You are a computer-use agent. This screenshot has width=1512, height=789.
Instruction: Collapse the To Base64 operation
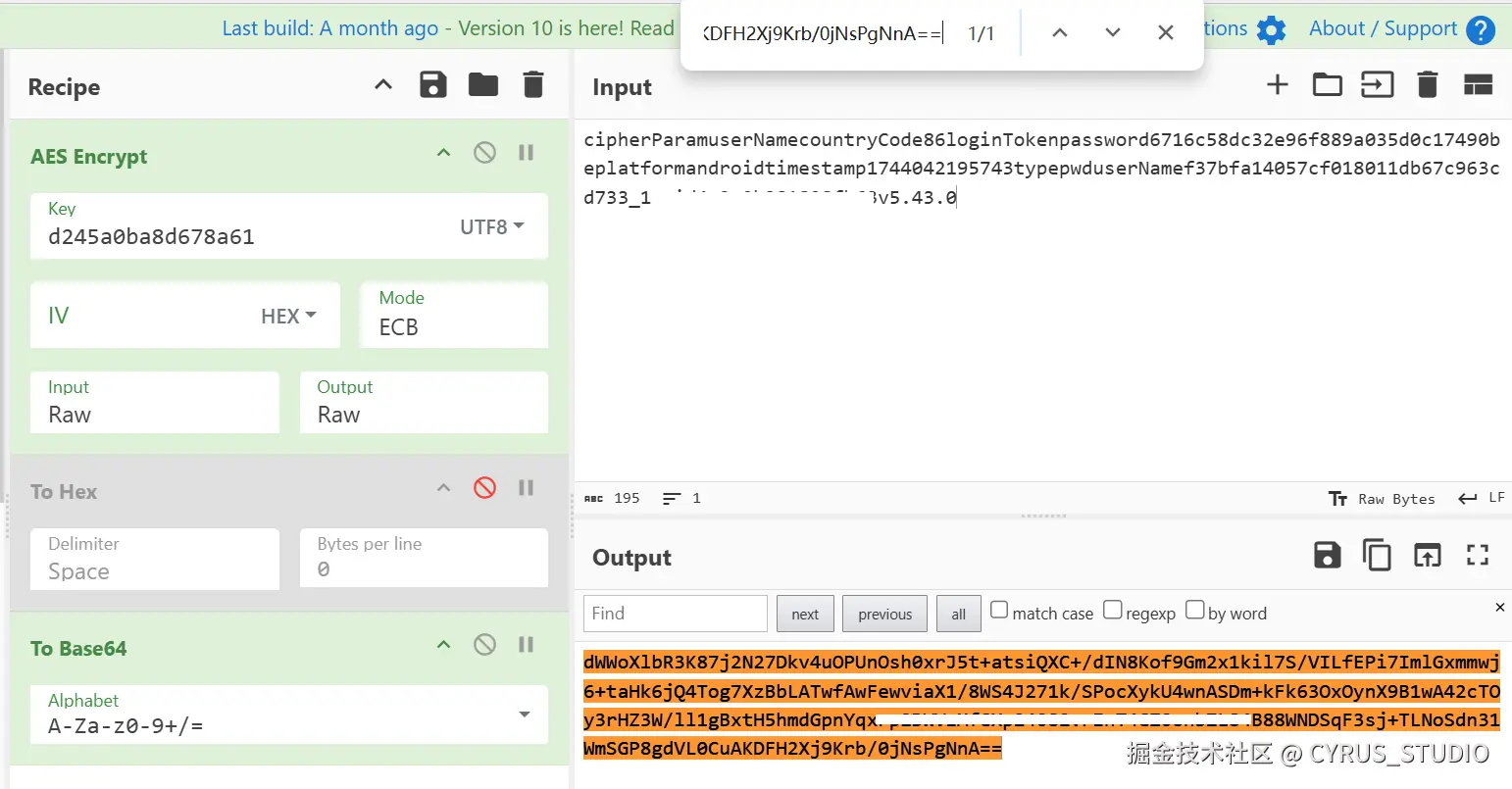[x=443, y=645]
